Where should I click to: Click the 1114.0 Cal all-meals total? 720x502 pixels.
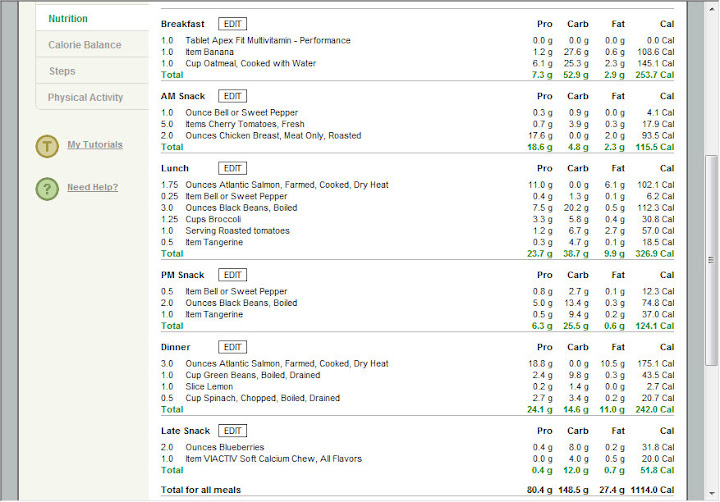click(652, 490)
